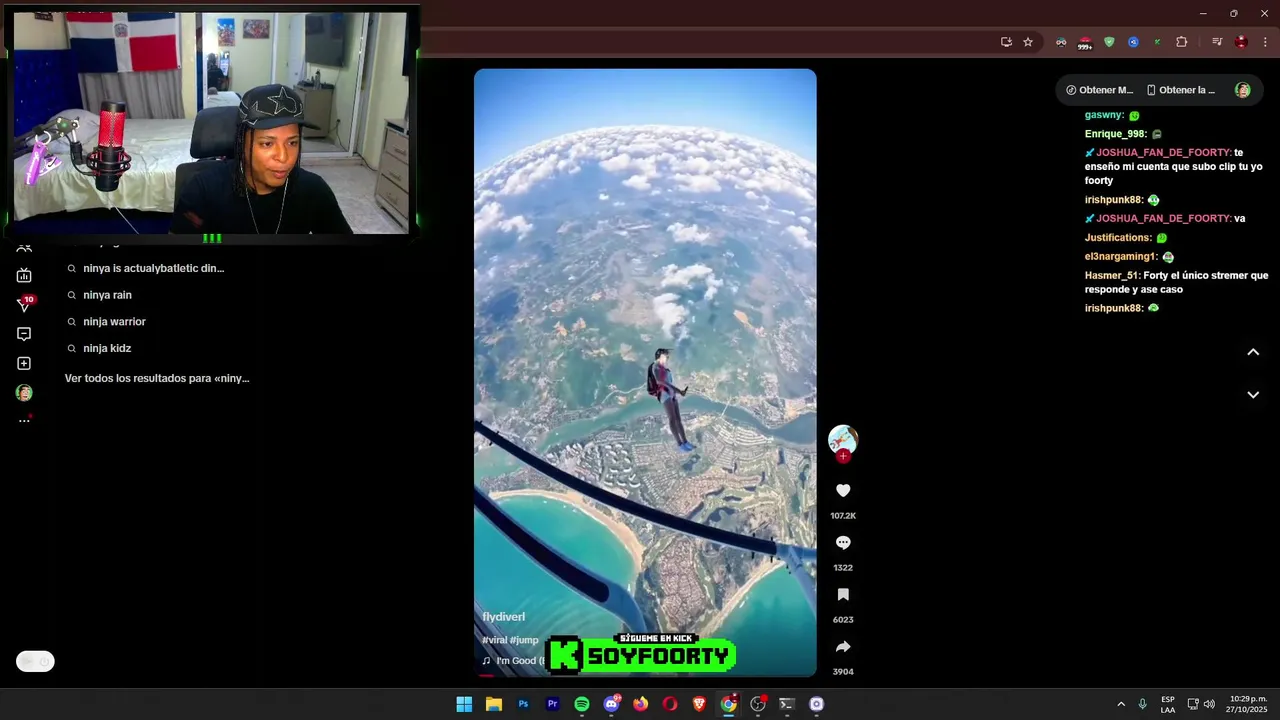Follow creator via red plus on avatar
This screenshot has height=720, width=1280.
[843, 456]
